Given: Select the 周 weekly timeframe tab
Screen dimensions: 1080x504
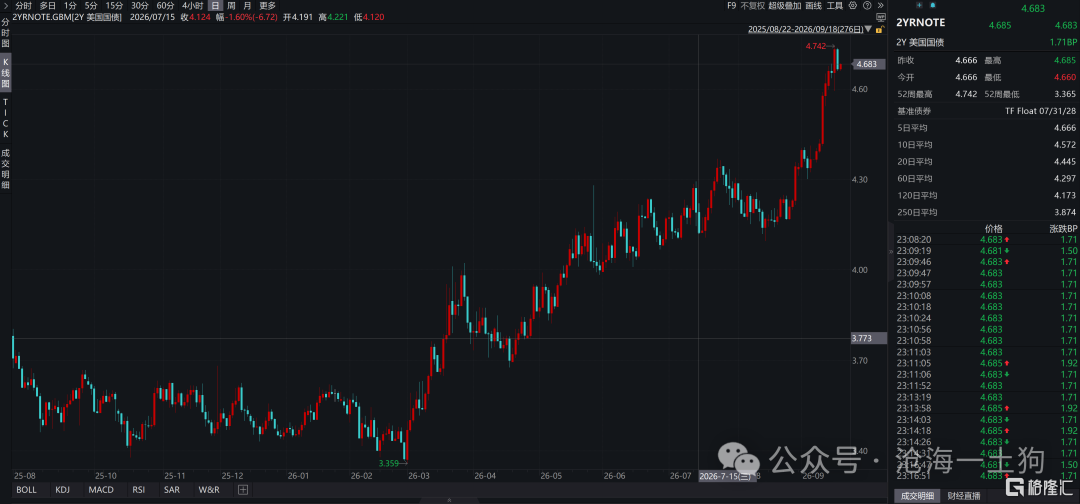Looking at the screenshot, I should pyautogui.click(x=231, y=6).
